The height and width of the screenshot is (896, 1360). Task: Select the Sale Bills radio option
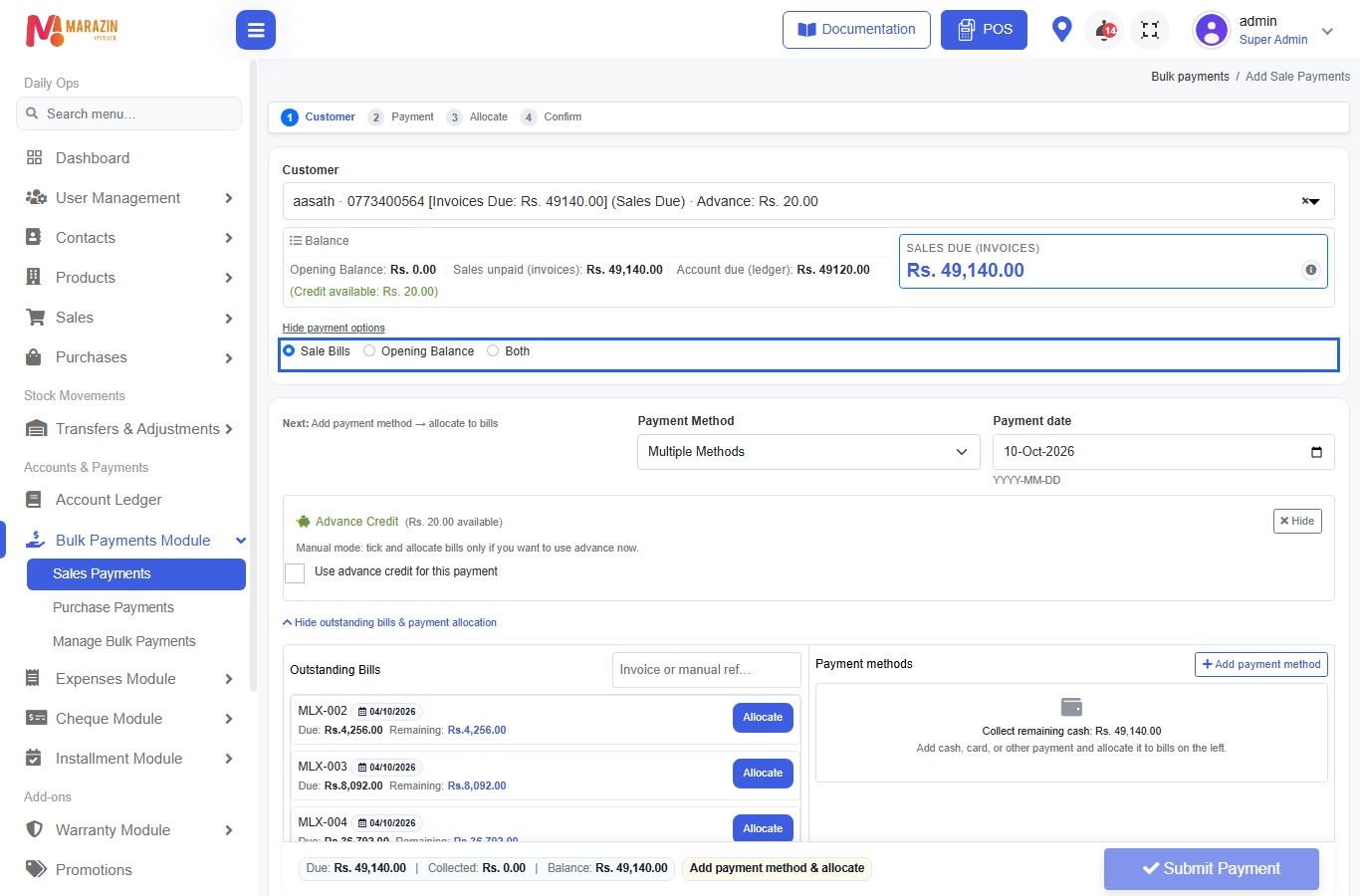tap(289, 350)
